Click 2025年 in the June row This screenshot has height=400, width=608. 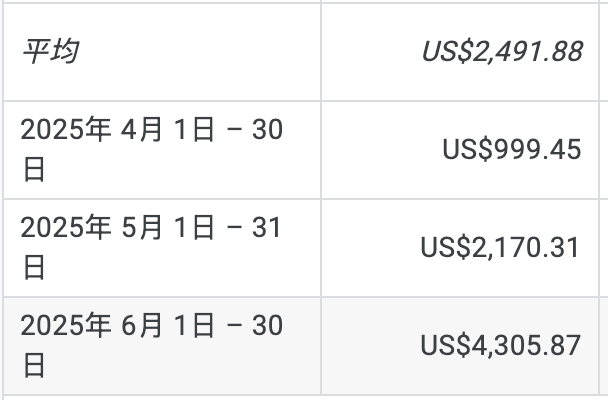coord(65,326)
